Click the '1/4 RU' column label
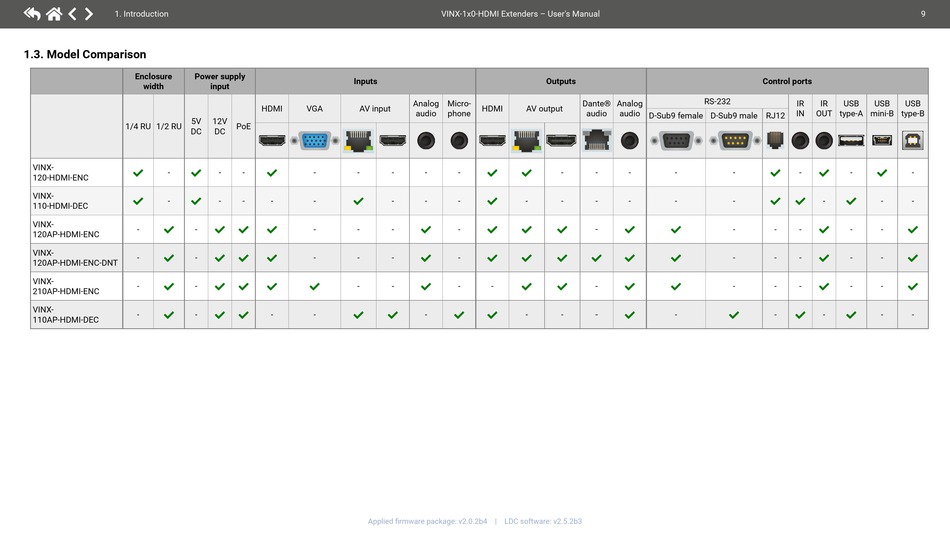 click(138, 126)
